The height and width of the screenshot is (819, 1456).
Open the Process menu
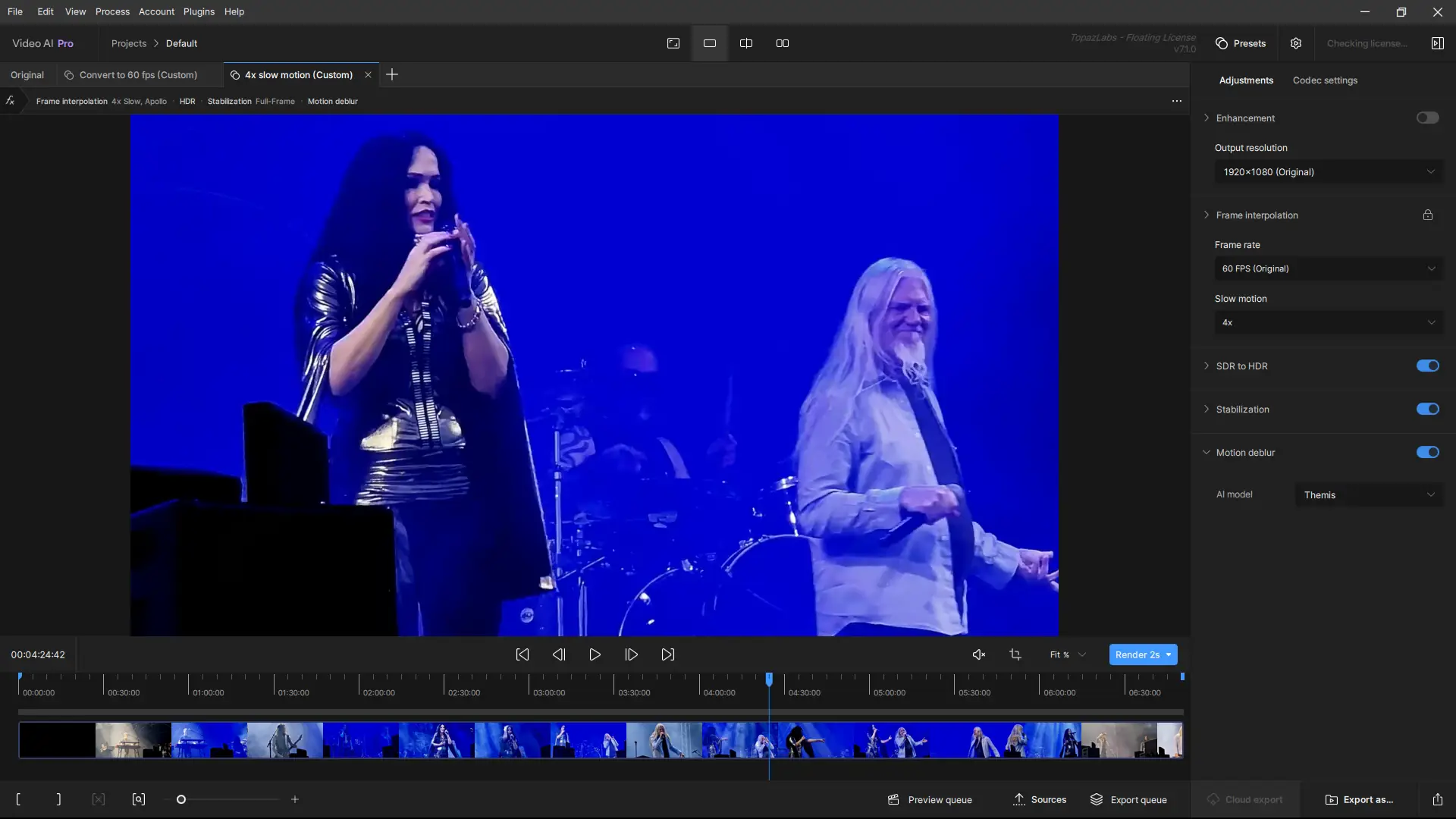tap(112, 11)
